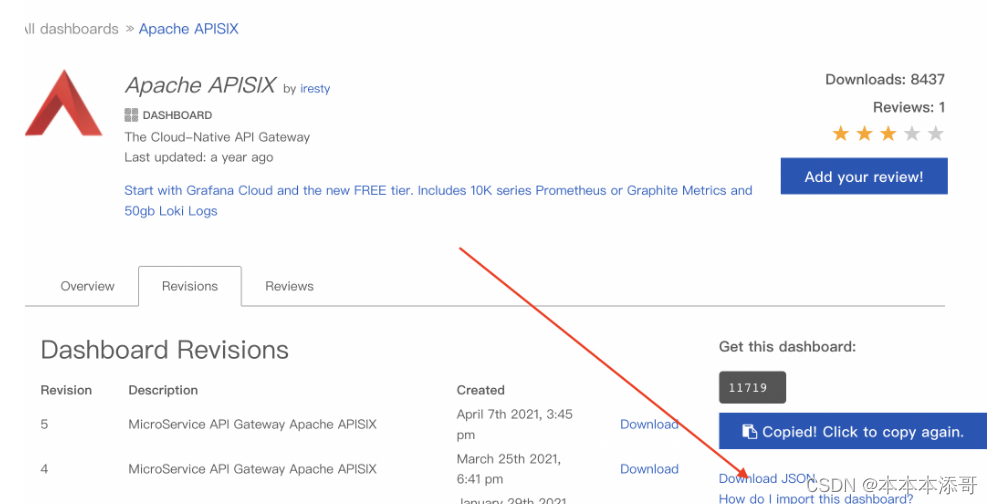Image resolution: width=993 pixels, height=504 pixels.
Task: Click revision 4 MicroService API Gateway description
Action: 253,469
